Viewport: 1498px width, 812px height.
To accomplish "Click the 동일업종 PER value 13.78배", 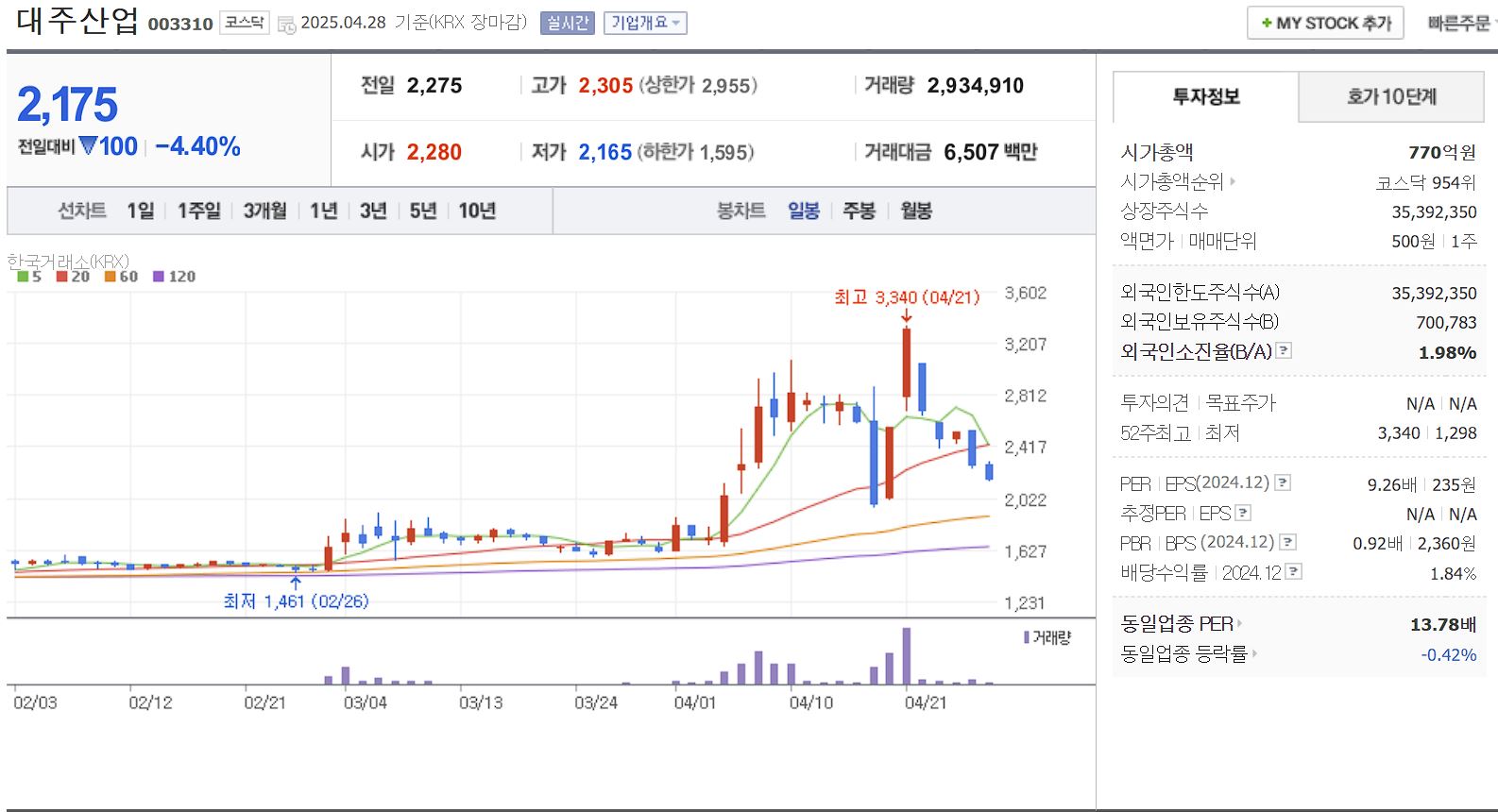I will [1443, 624].
